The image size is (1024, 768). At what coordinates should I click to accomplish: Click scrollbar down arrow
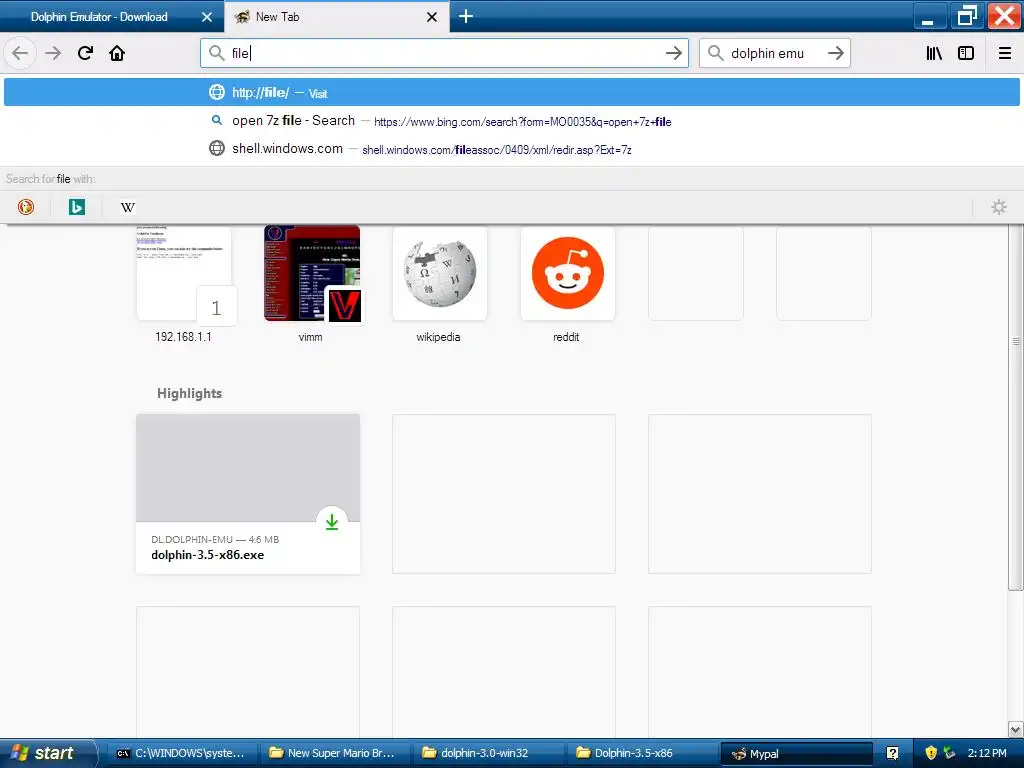click(x=1016, y=729)
